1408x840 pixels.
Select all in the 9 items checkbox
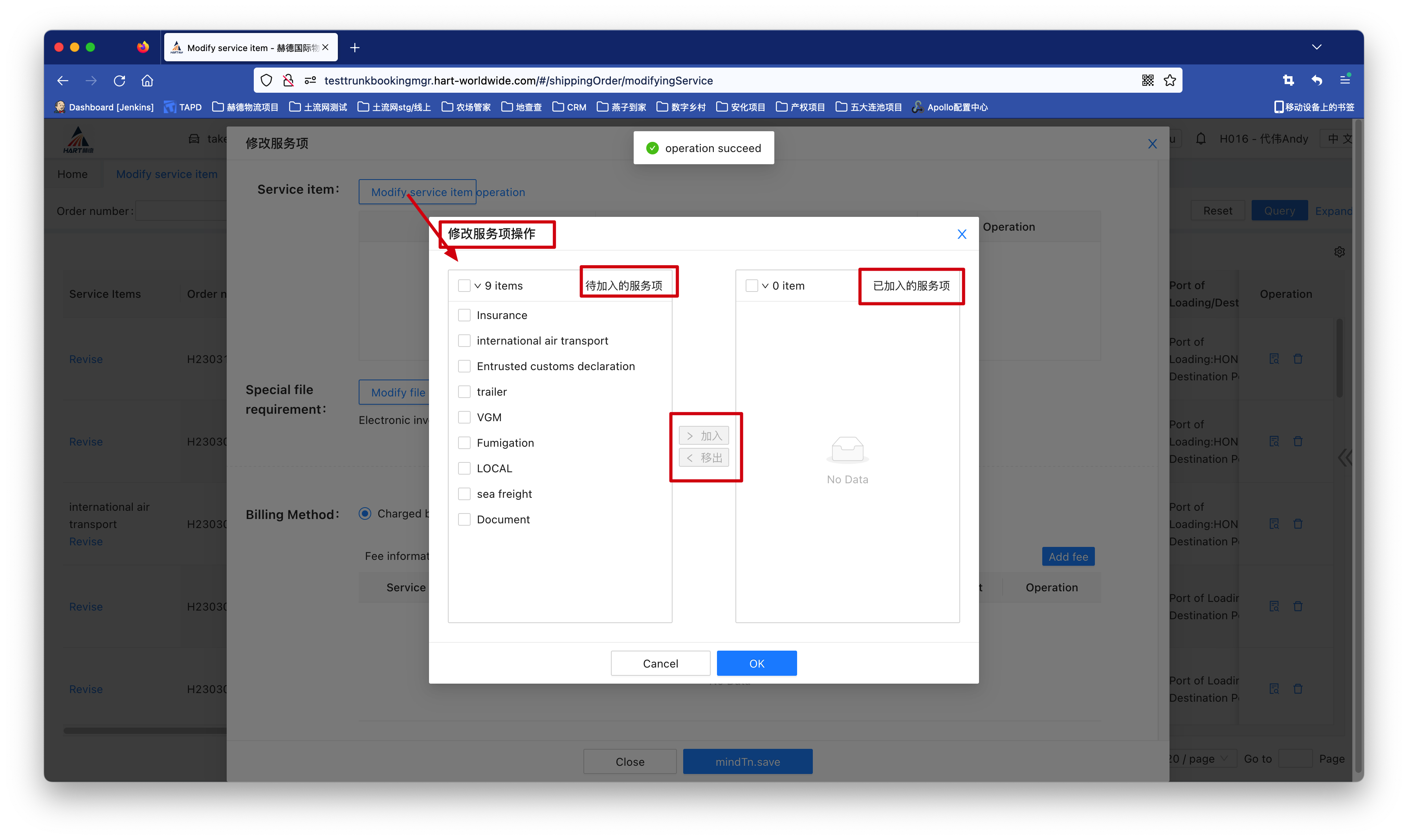(464, 286)
